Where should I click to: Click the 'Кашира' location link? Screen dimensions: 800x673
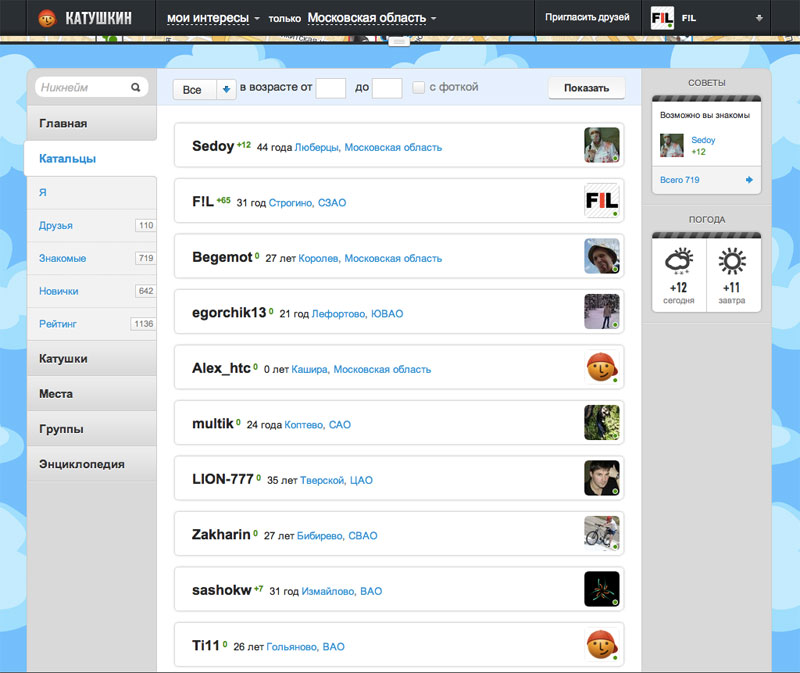(309, 369)
